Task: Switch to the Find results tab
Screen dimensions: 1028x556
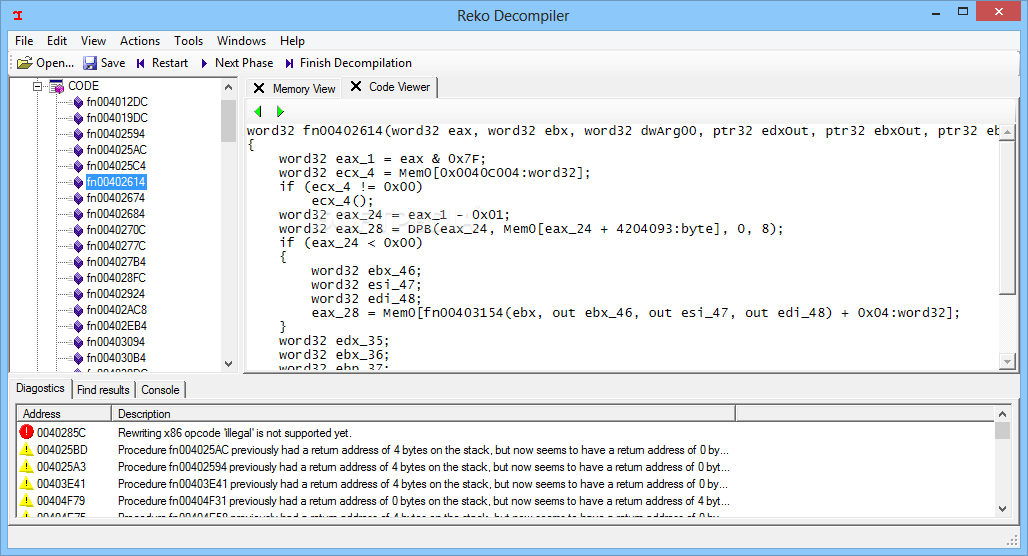Action: pos(103,389)
